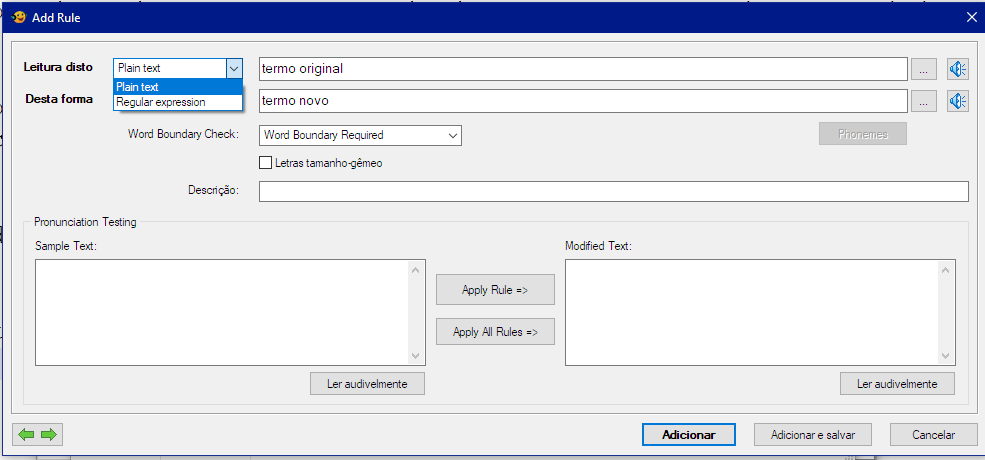985x460 pixels.
Task: Click the 'Adicionar' button
Action: 688,435
